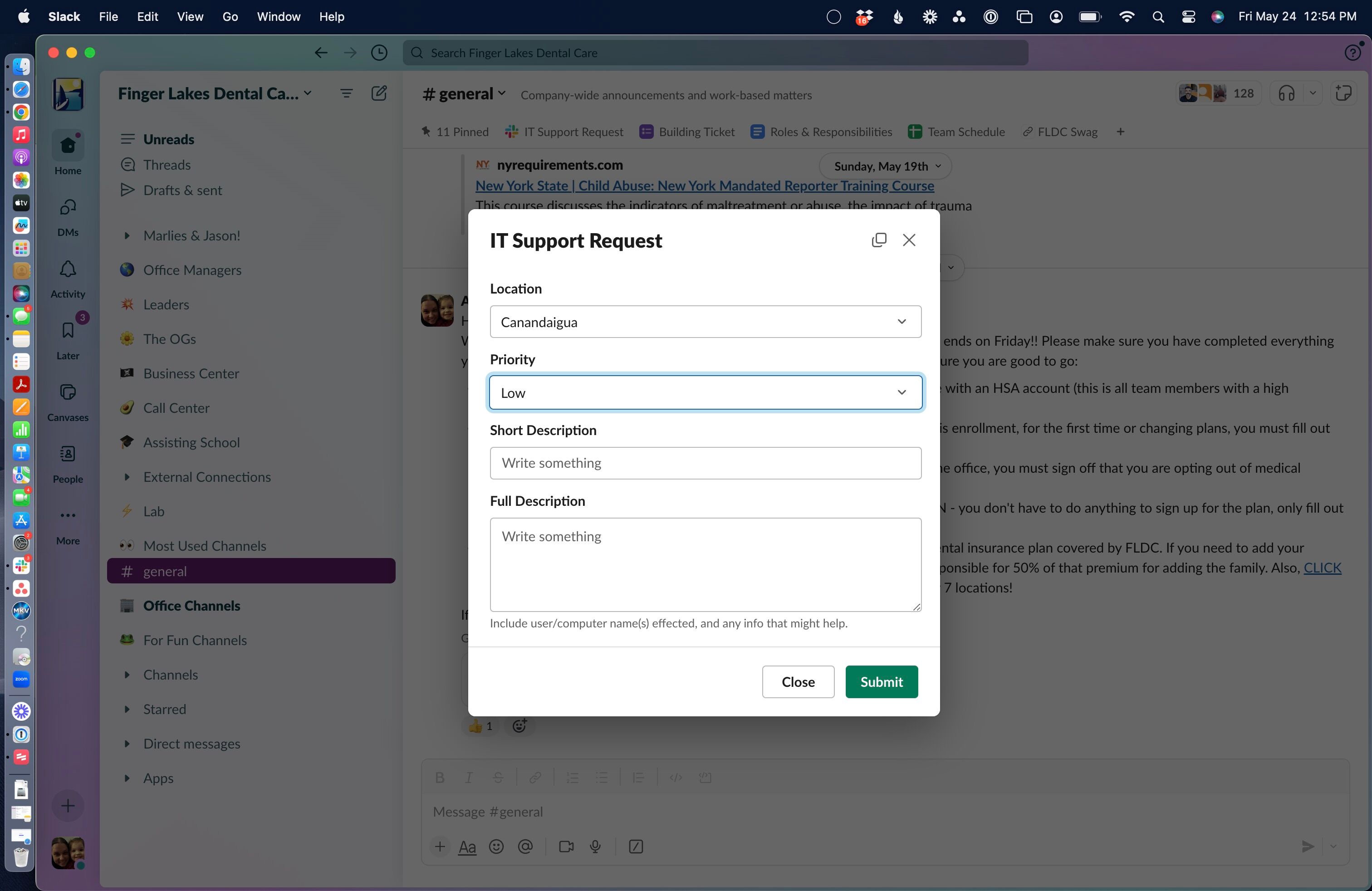Expand the Starred section
The width and height of the screenshot is (1372, 891).
[127, 709]
